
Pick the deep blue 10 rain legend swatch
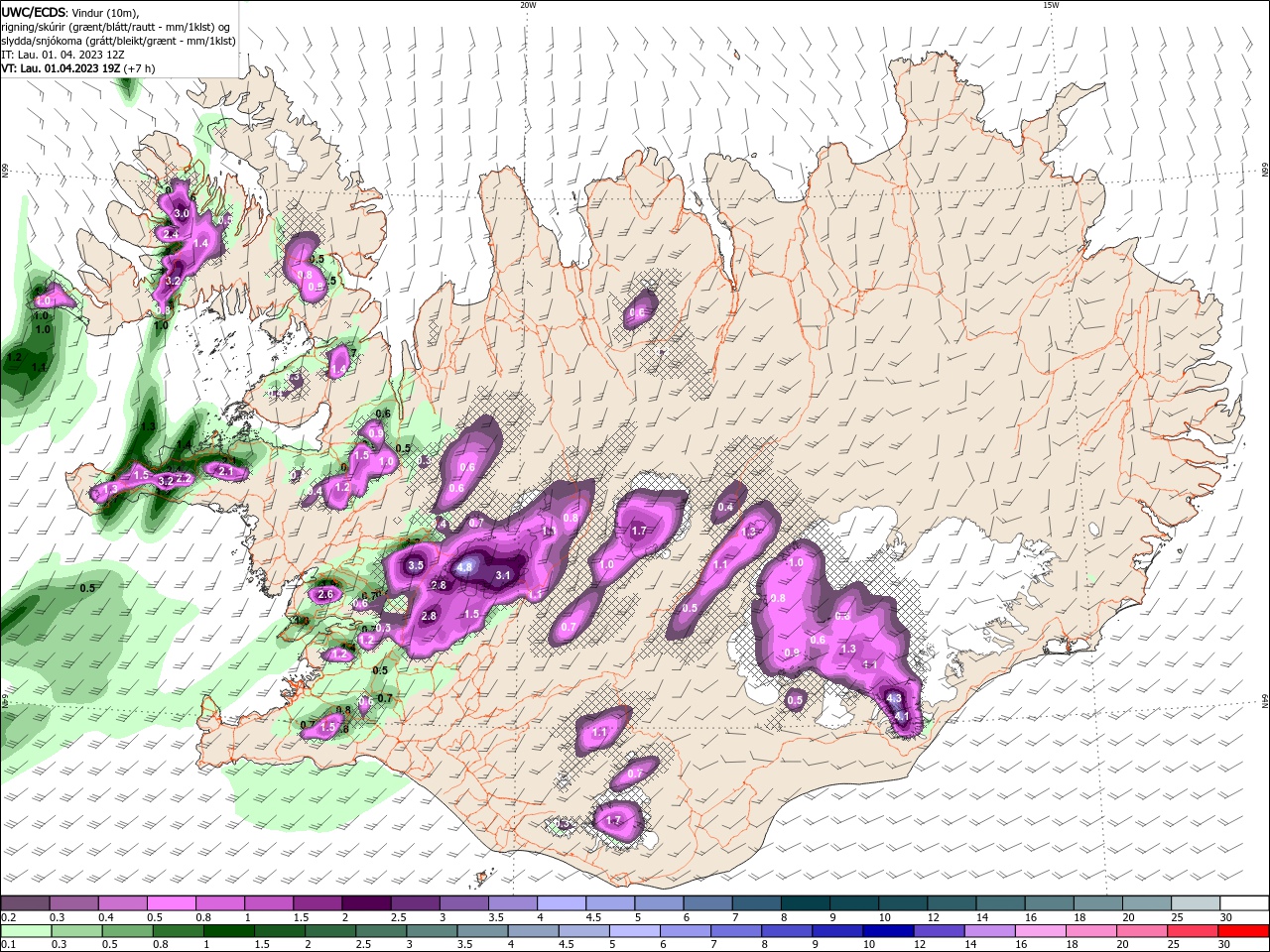tap(888, 931)
